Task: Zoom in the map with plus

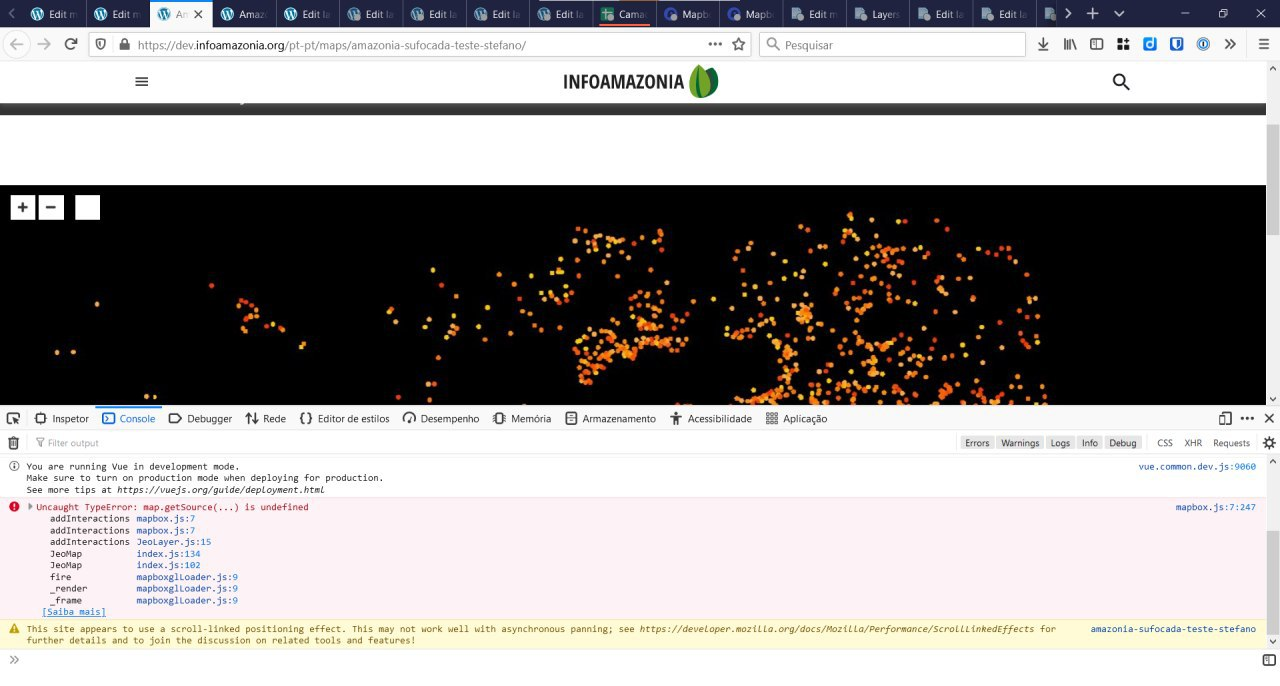Action: pos(23,207)
